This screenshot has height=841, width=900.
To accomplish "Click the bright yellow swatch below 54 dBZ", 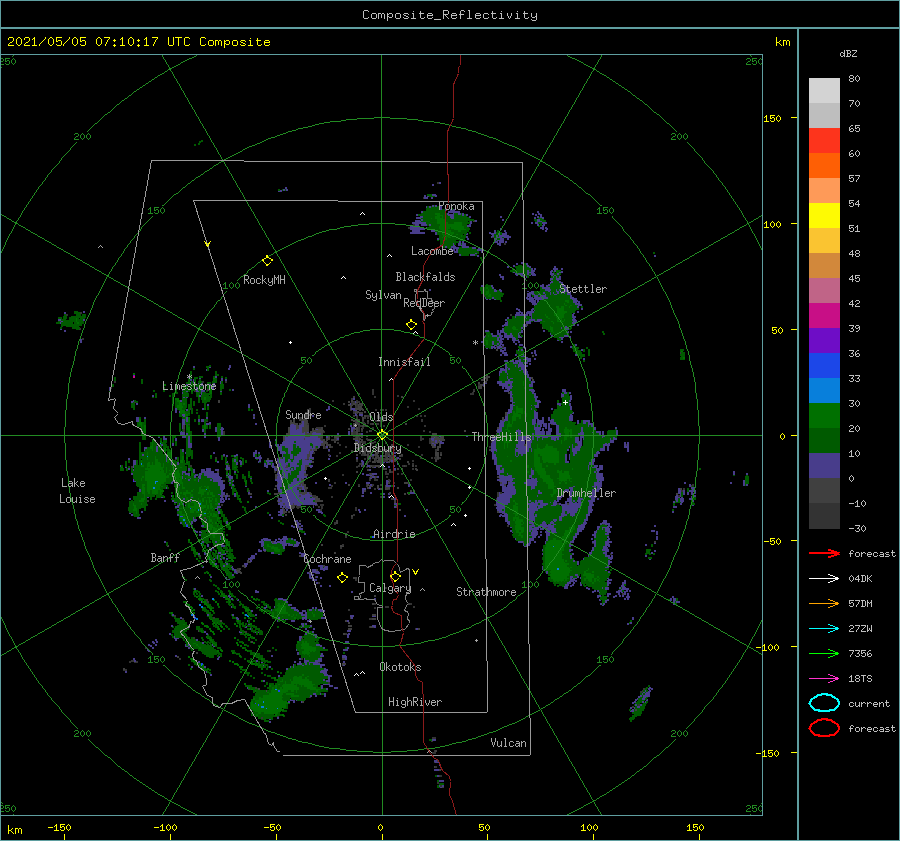I will 824,216.
